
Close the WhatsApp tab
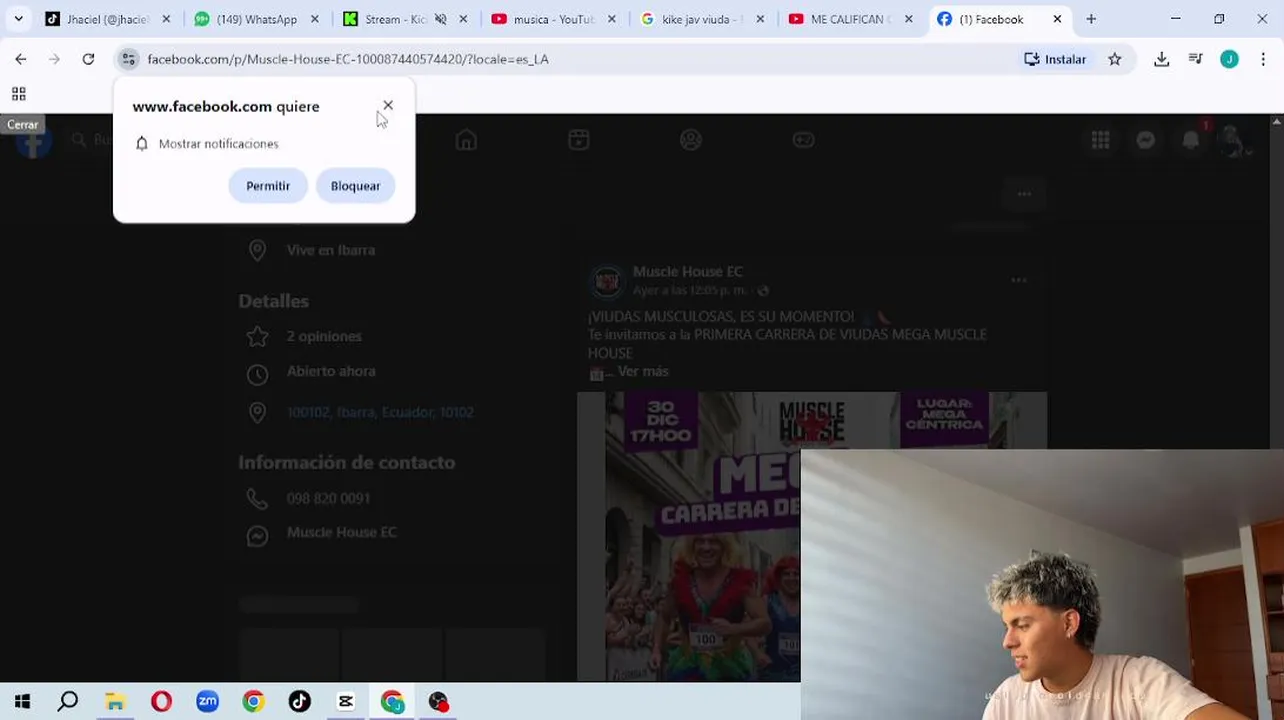(314, 19)
